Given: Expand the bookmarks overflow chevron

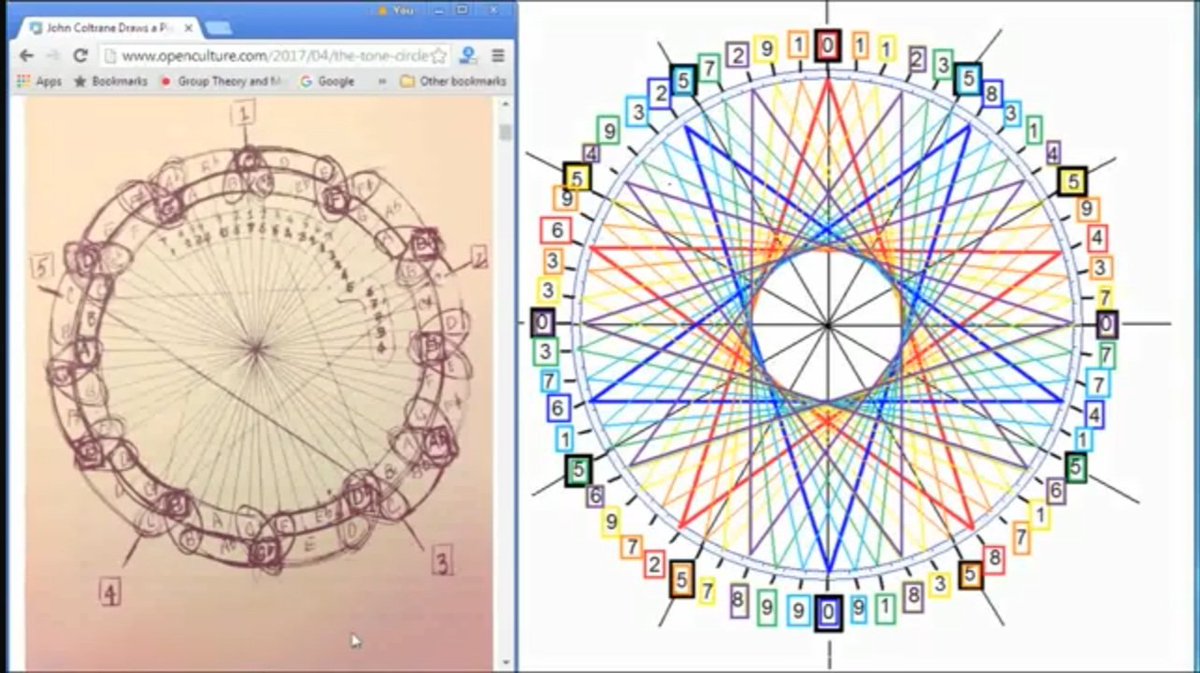Looking at the screenshot, I should 382,81.
